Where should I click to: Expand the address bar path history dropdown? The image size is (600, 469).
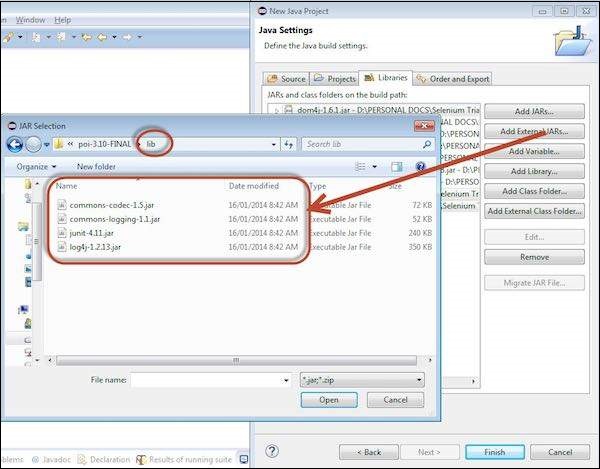point(274,145)
